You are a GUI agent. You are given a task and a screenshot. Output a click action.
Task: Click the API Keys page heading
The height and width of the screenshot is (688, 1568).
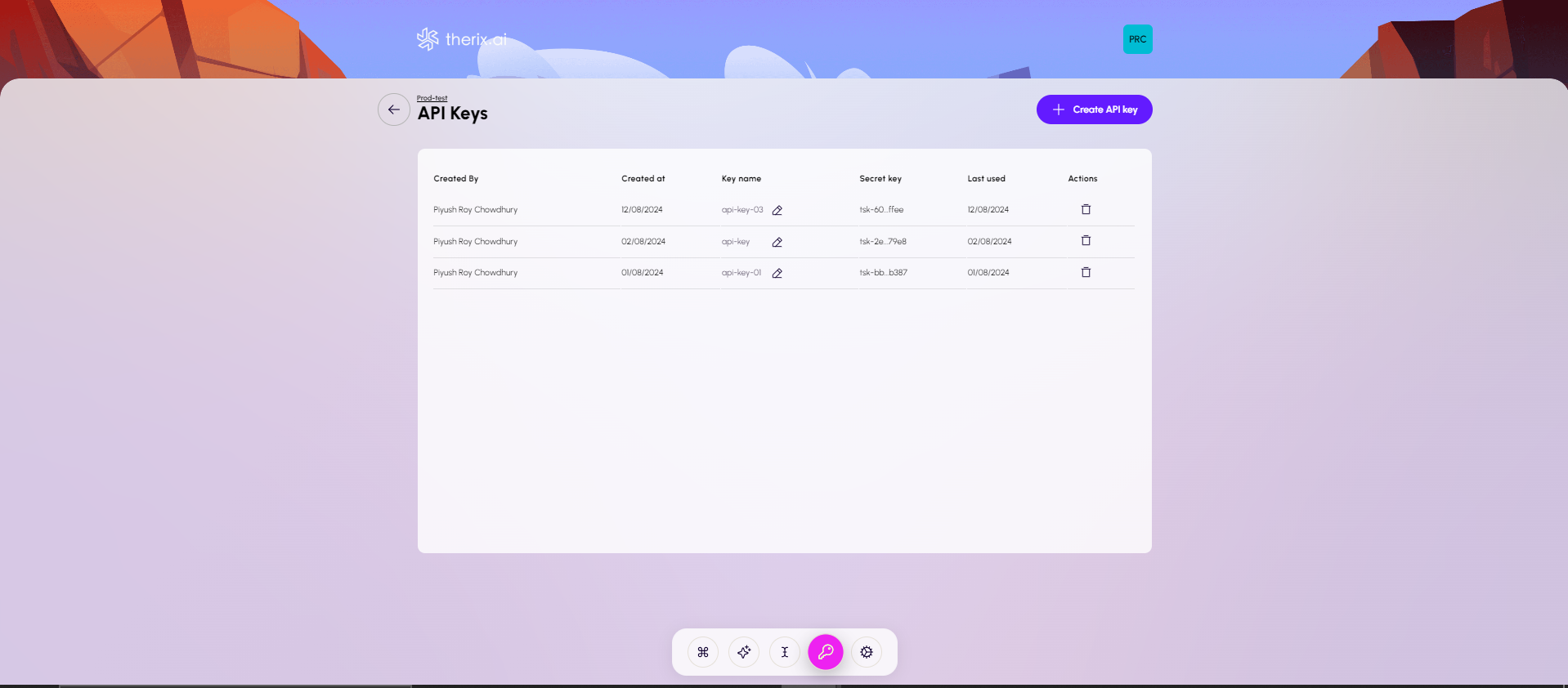click(x=453, y=114)
